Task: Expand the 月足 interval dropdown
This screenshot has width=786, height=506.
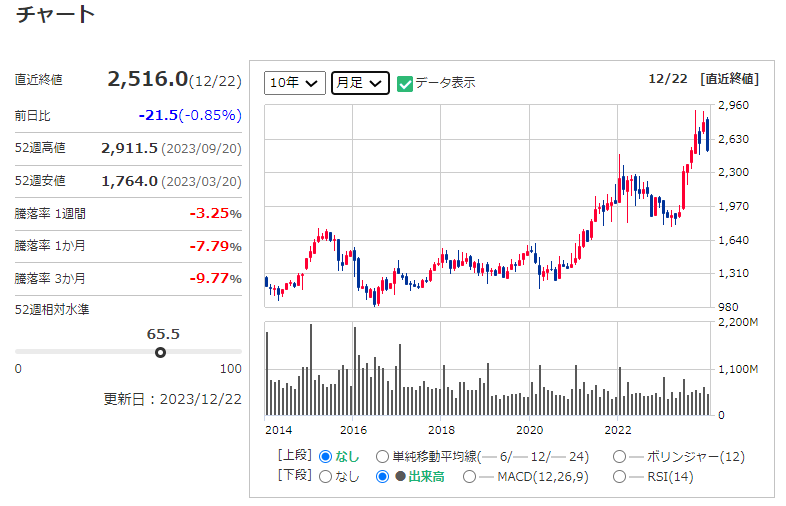Action: (x=360, y=83)
